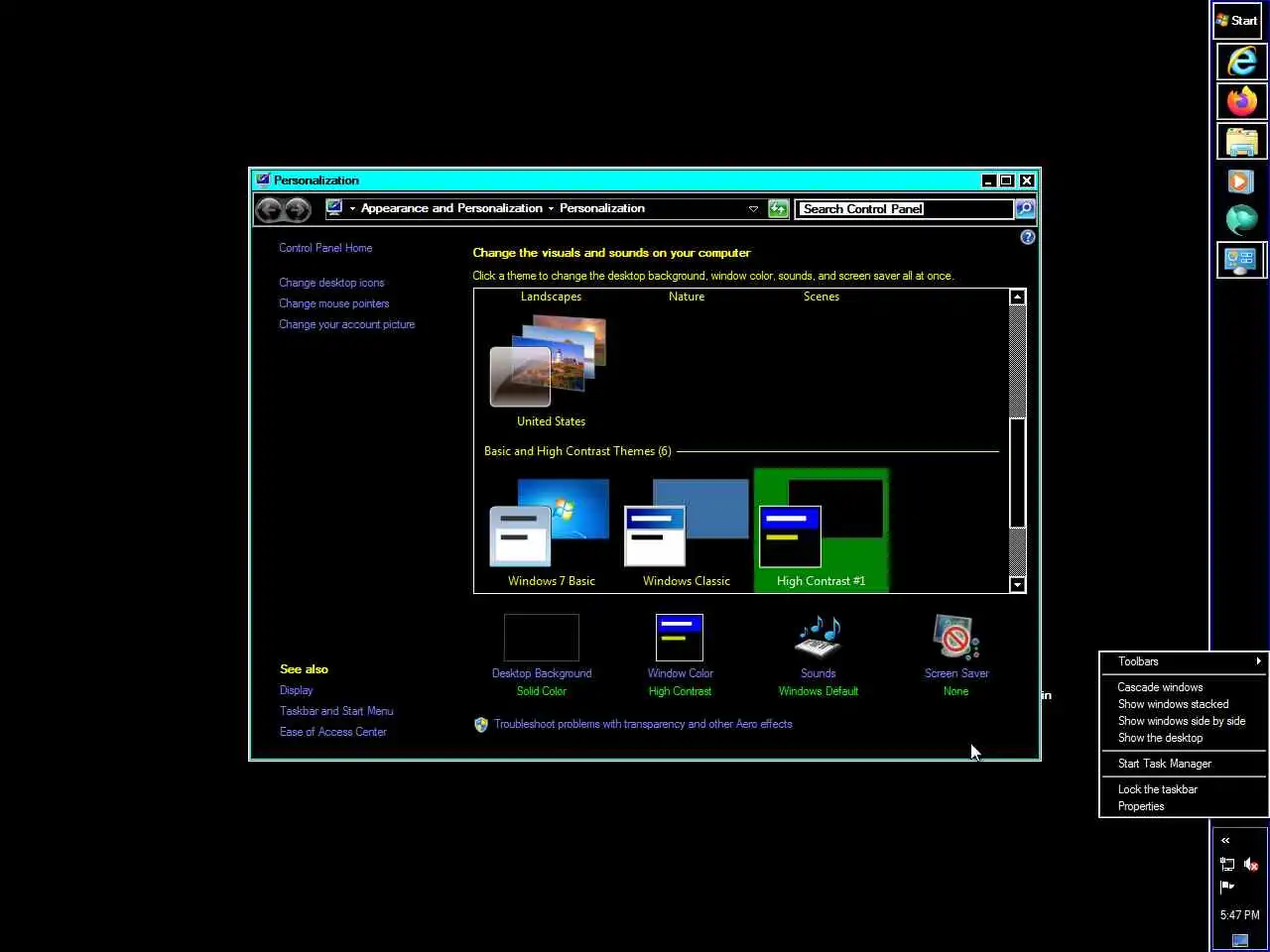Click the Back navigation arrow
Viewport: 1270px width, 952px height.
268,209
